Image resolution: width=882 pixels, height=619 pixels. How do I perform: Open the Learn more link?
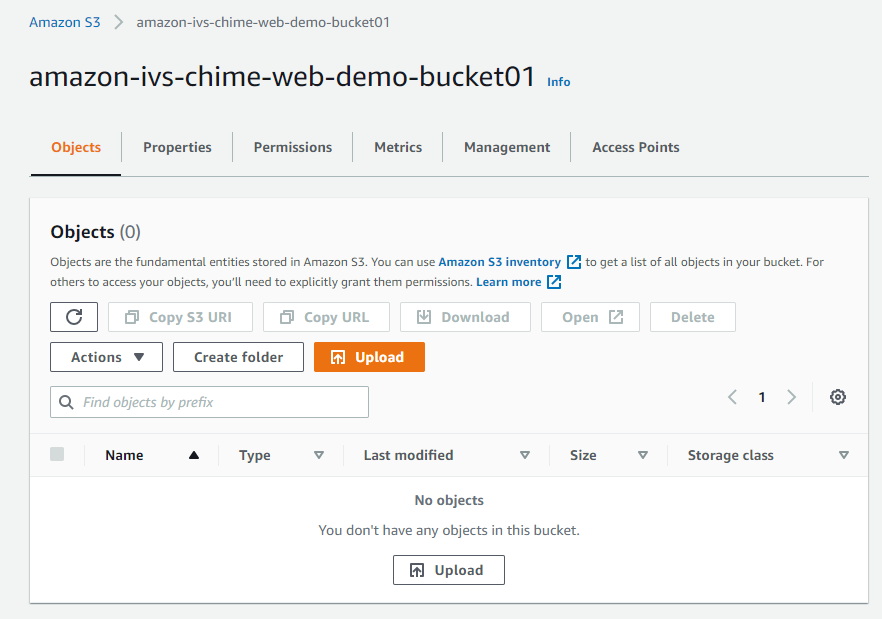point(508,282)
